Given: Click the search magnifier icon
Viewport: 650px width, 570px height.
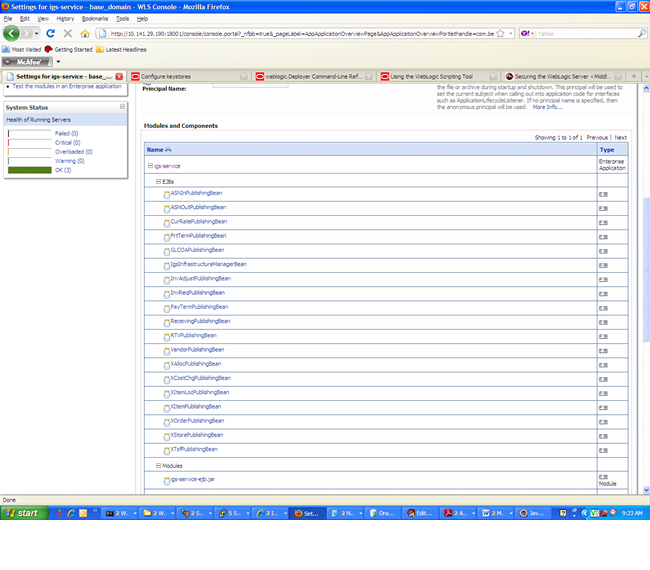Looking at the screenshot, I should point(641,34).
